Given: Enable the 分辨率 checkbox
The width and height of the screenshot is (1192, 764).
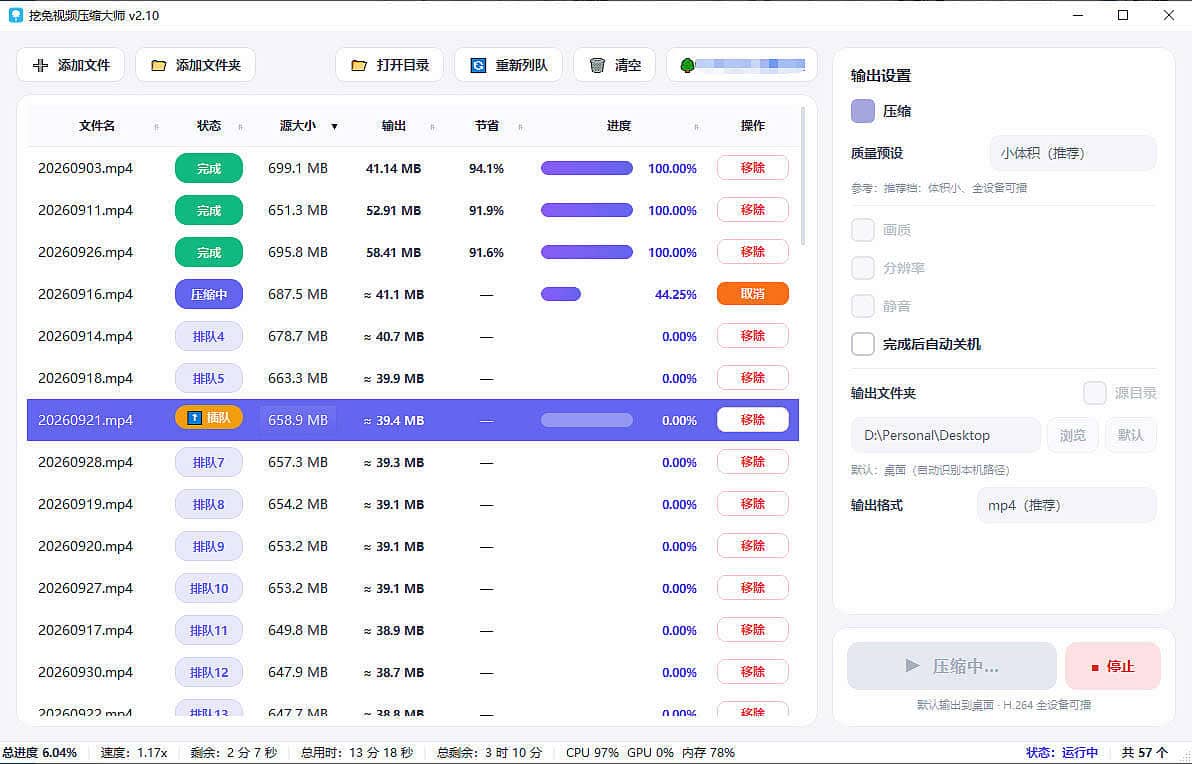Looking at the screenshot, I should point(863,268).
